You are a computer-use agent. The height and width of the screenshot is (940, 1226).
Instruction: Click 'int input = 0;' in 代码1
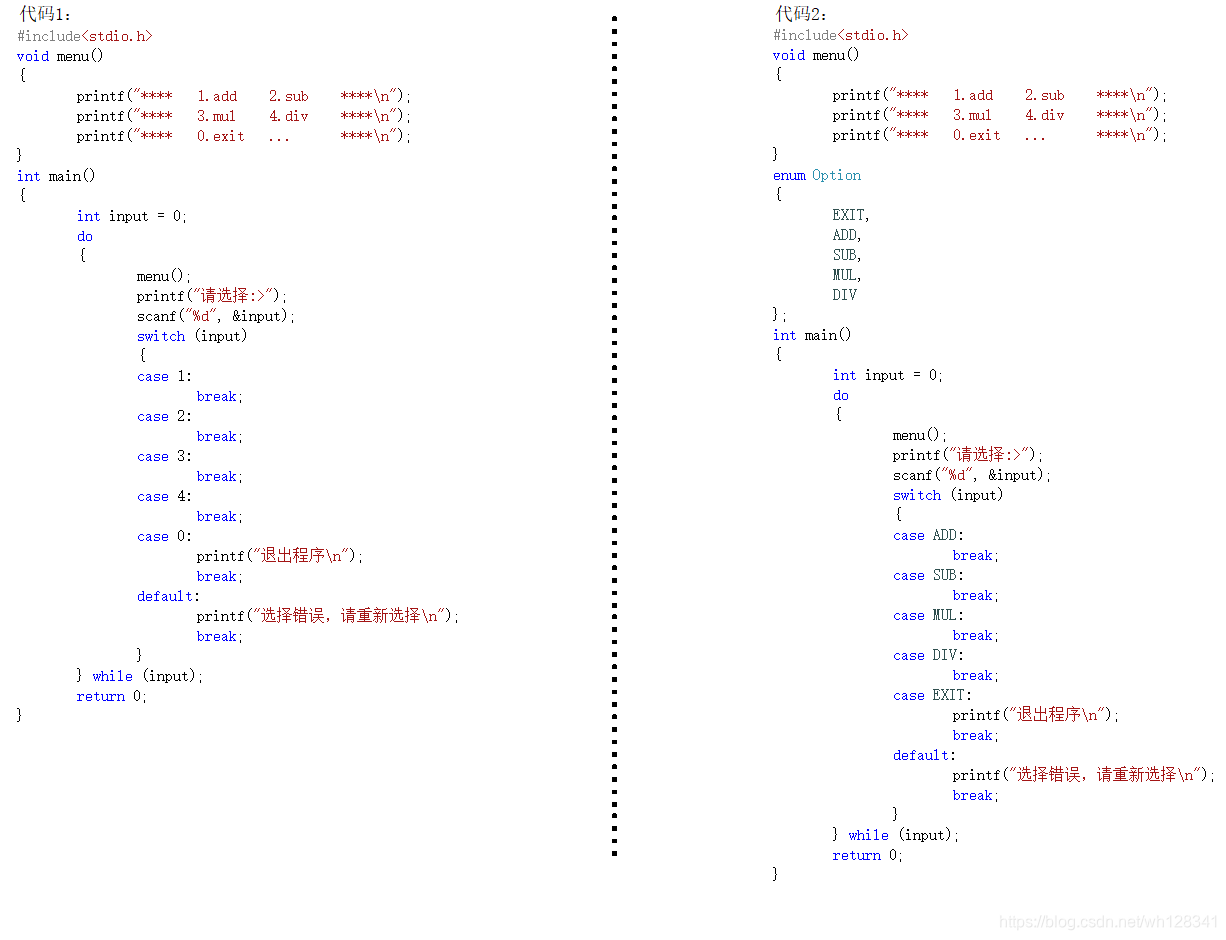click(132, 216)
